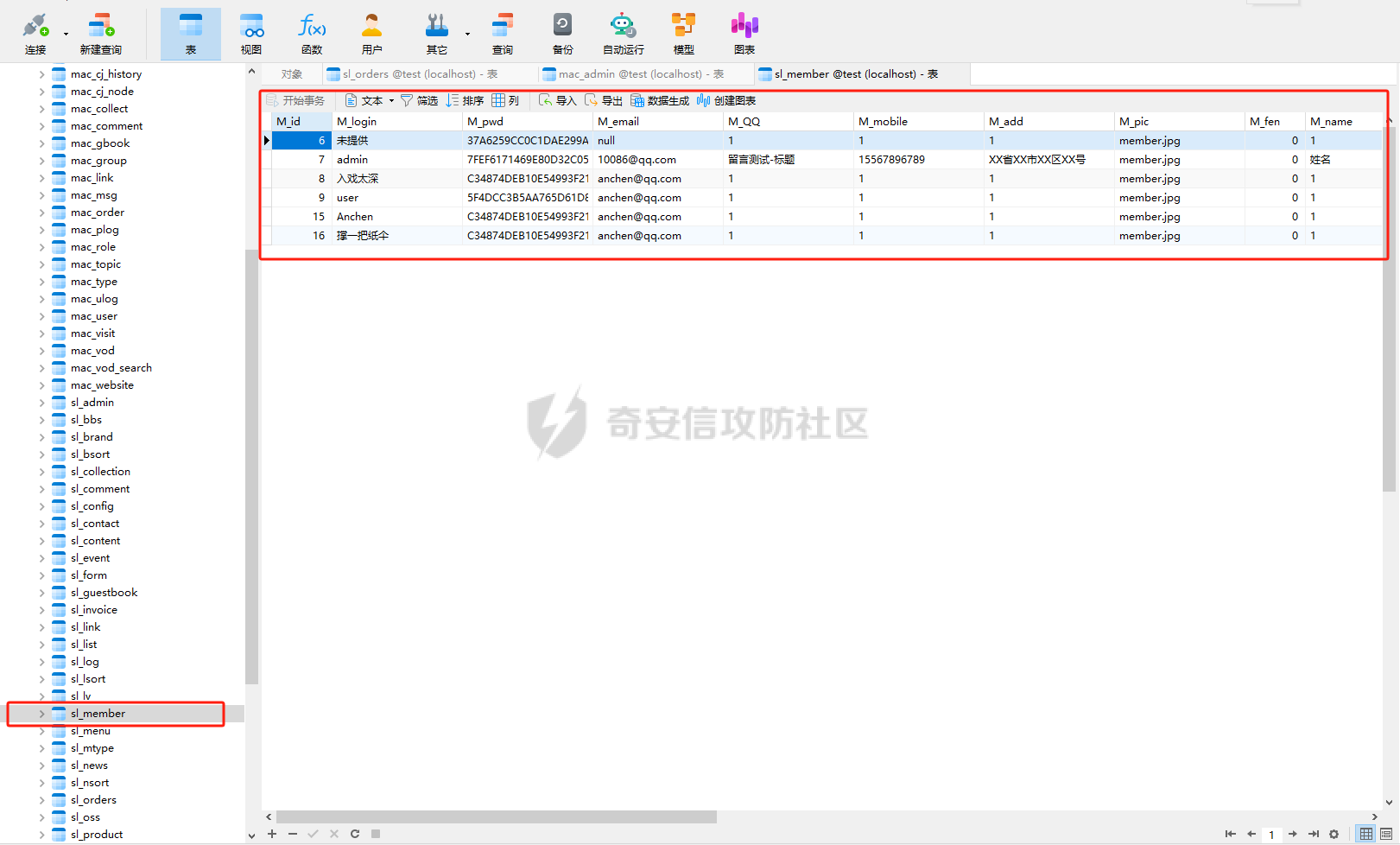Click the M_login column header
The image size is (1400, 845).
point(396,121)
